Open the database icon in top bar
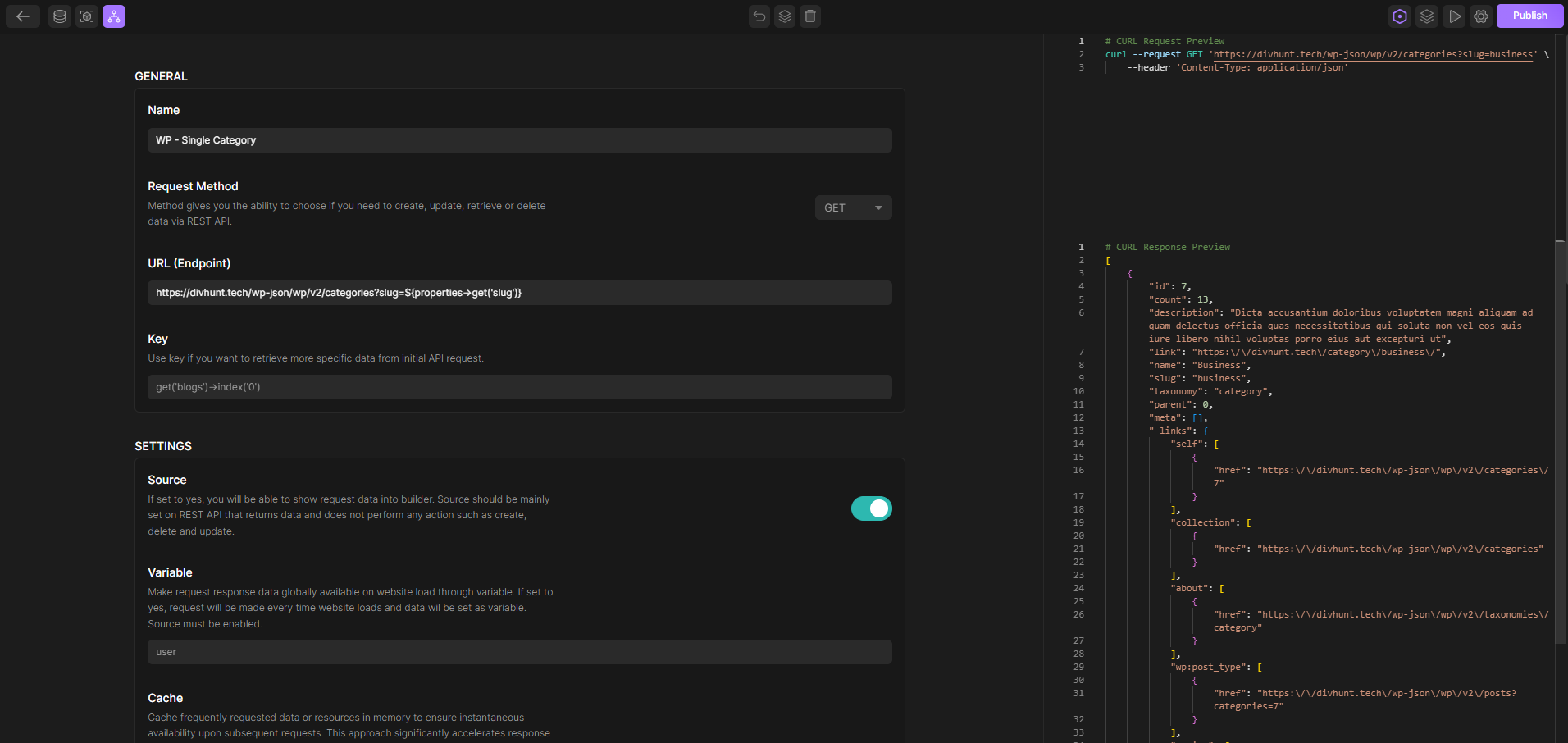The height and width of the screenshot is (743, 1568). (x=60, y=16)
